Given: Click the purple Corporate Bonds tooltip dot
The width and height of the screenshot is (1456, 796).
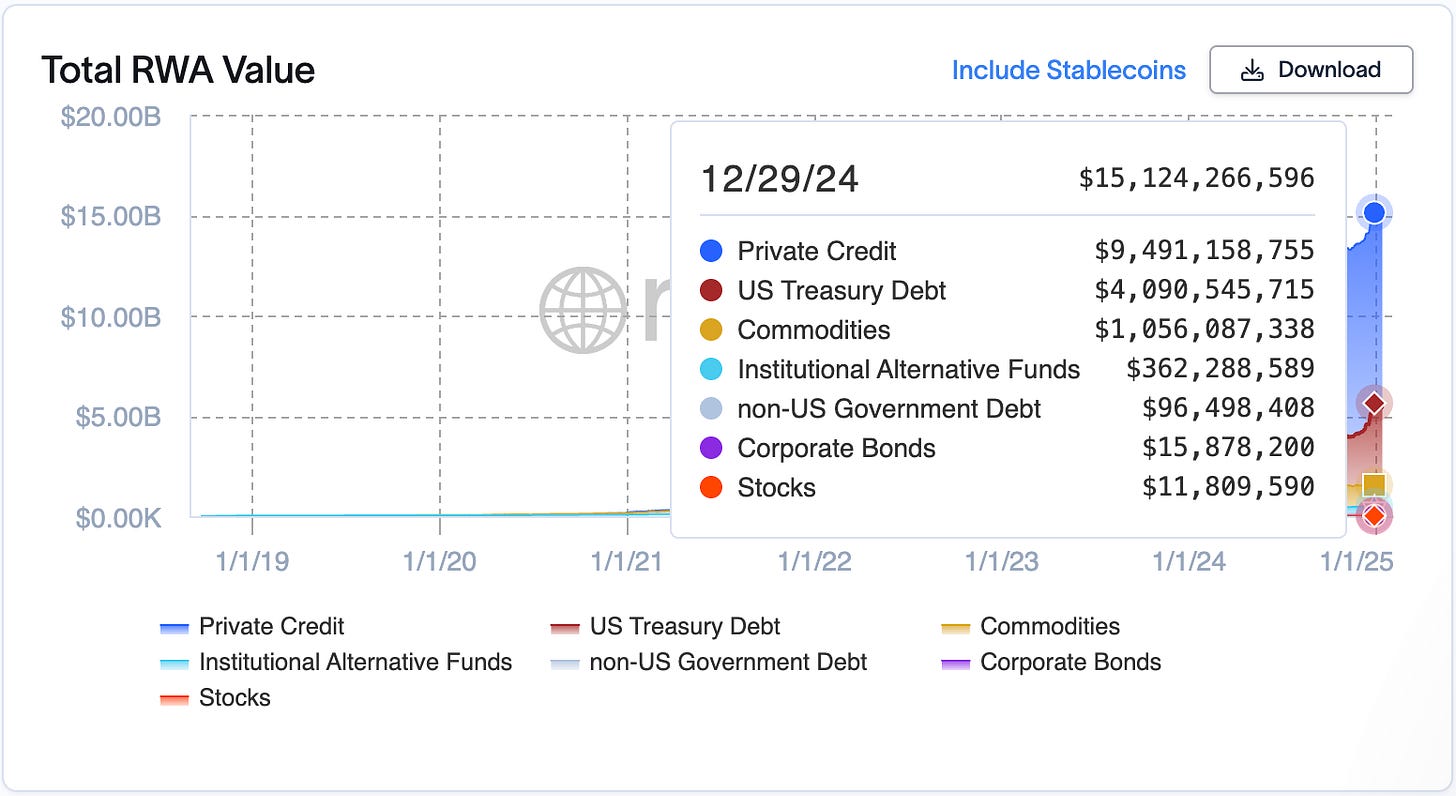Looking at the screenshot, I should pos(711,448).
